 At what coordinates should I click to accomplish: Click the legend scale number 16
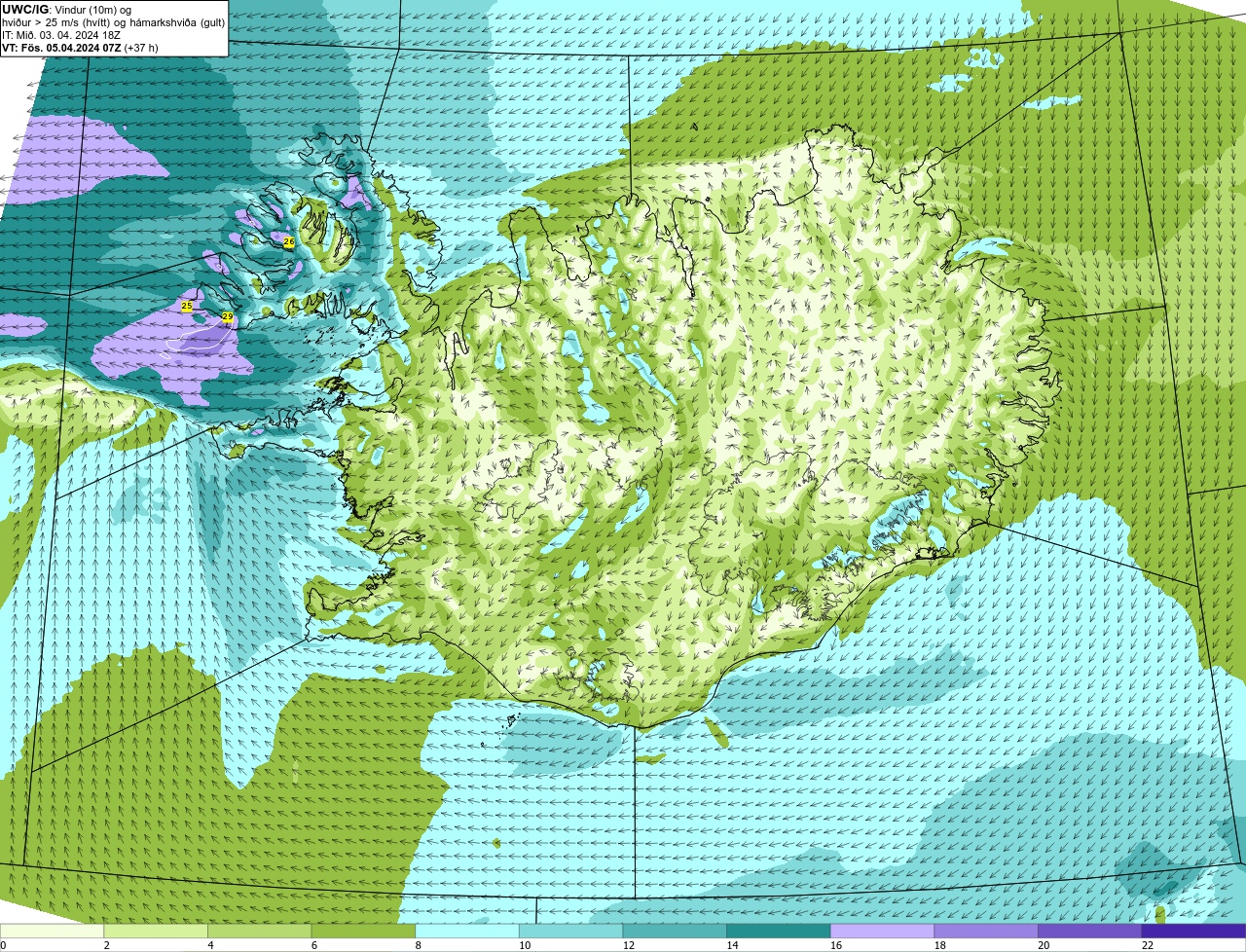pyautogui.click(x=836, y=945)
